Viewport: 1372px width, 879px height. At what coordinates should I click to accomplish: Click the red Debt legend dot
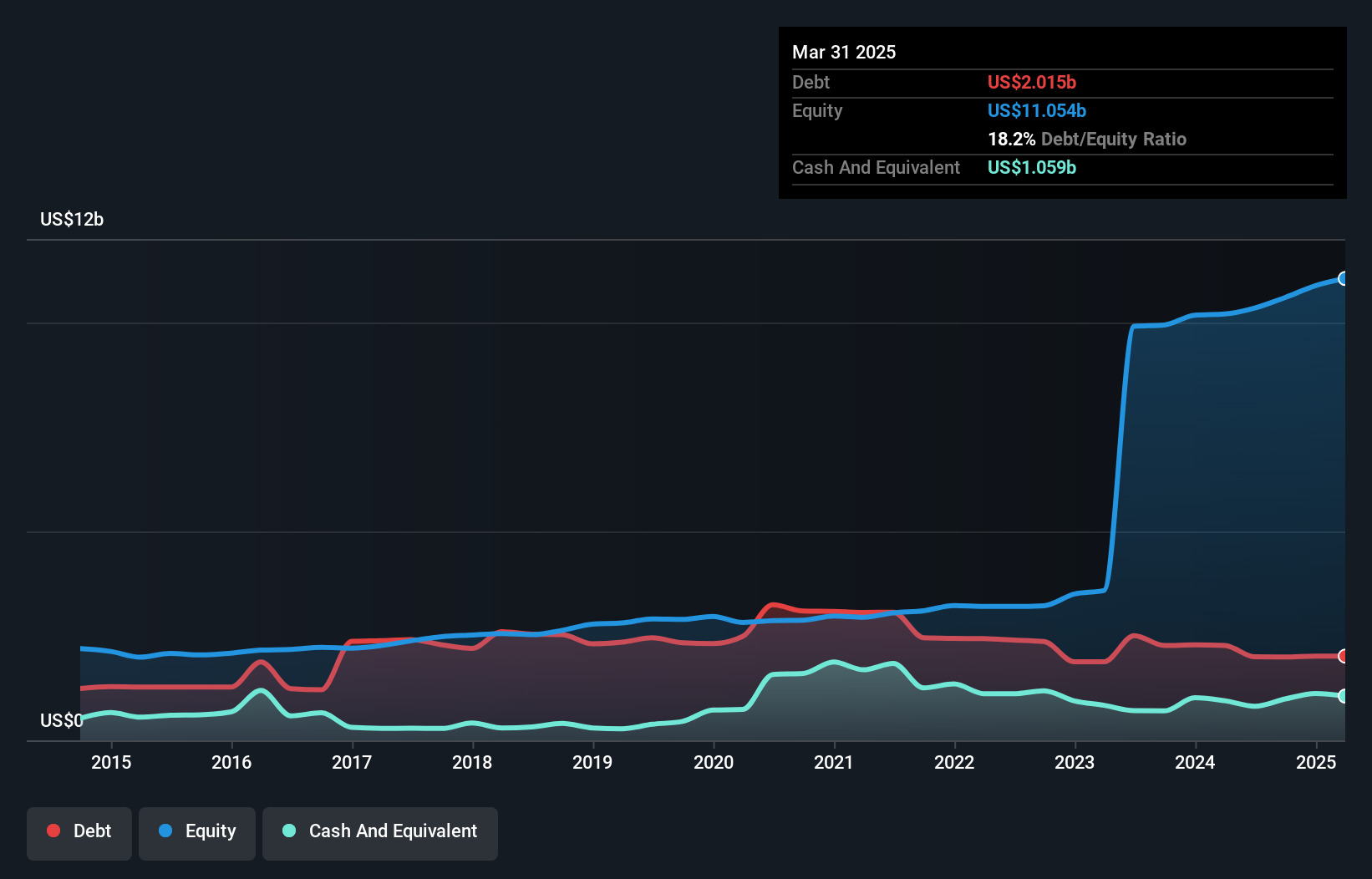(x=53, y=831)
